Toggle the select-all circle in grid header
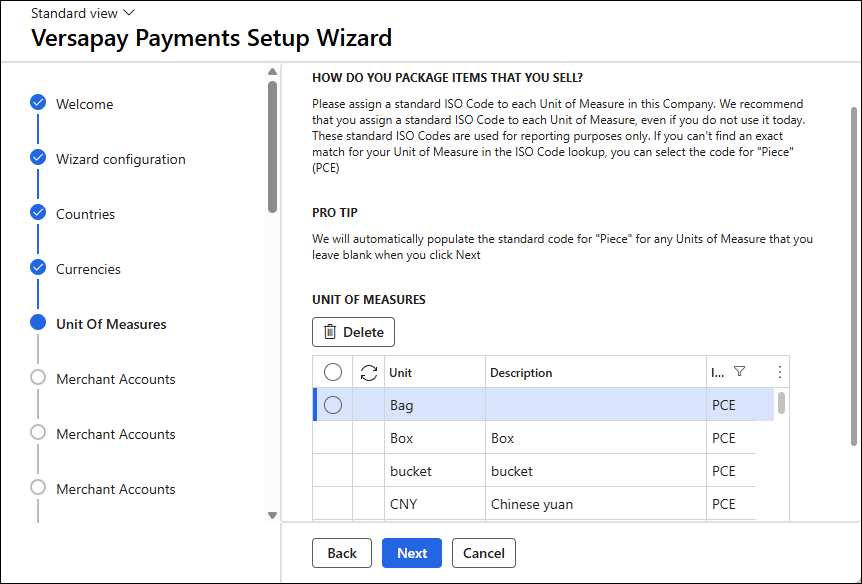The width and height of the screenshot is (862, 584). (333, 372)
